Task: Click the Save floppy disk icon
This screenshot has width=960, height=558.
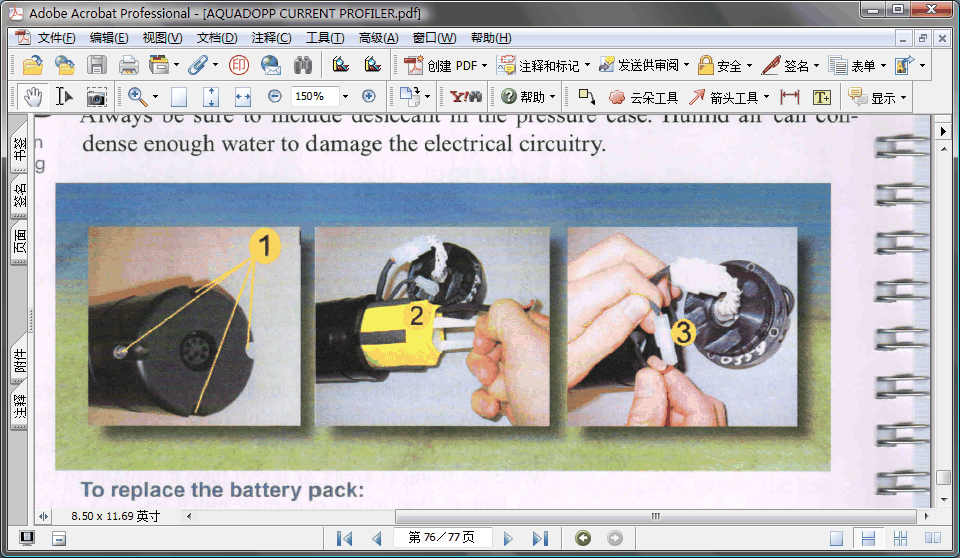Action: (97, 66)
